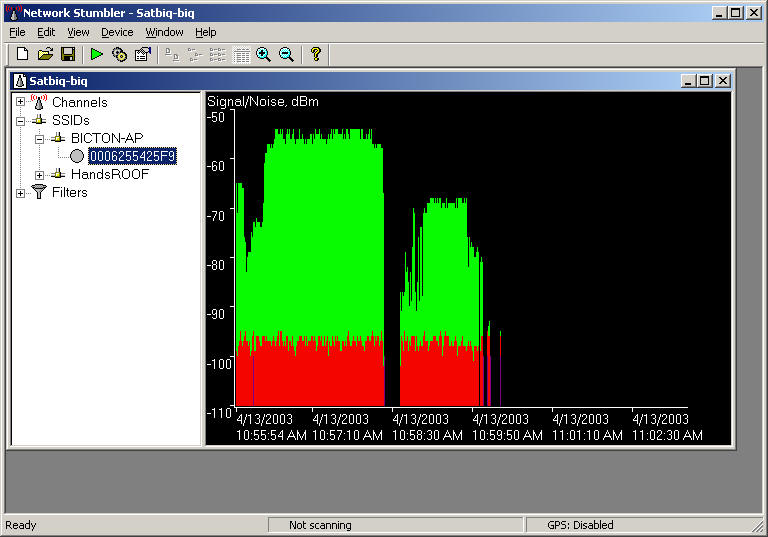Click the HandsROOF network icon
The image size is (768, 537).
tap(58, 174)
